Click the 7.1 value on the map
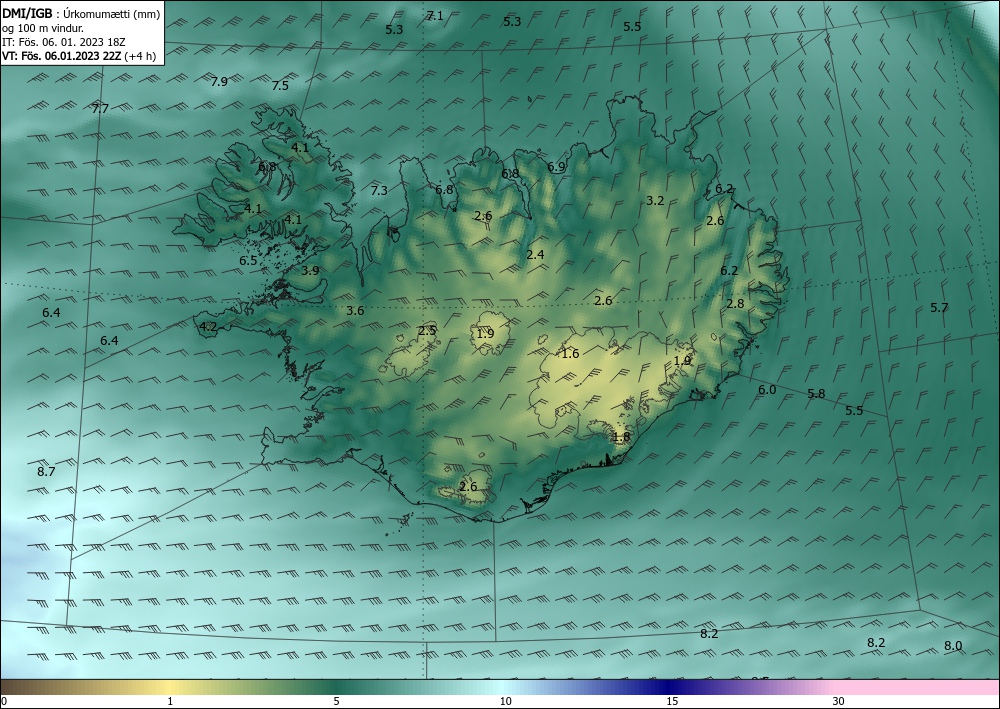Screen dimensions: 1000x709 [x=435, y=16]
